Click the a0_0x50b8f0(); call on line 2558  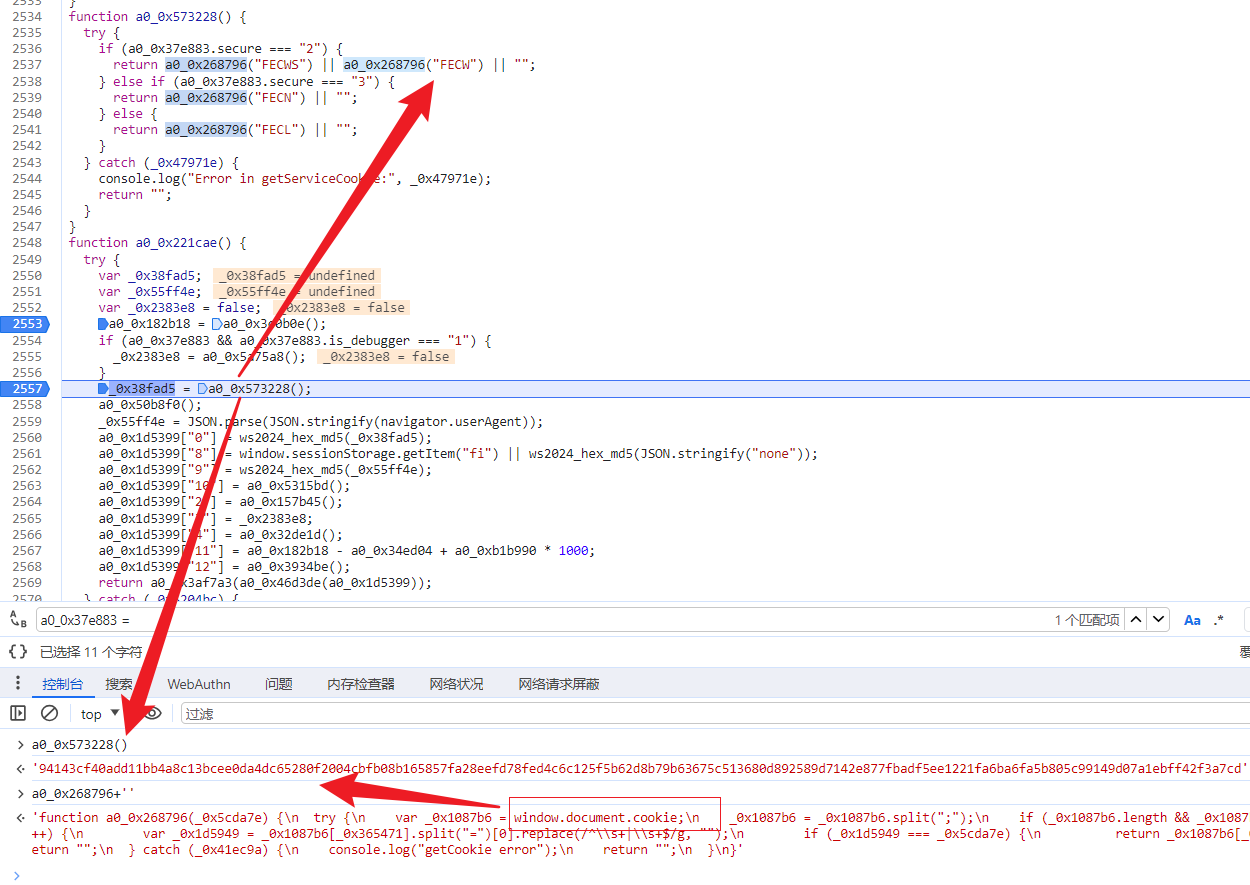tap(150, 405)
